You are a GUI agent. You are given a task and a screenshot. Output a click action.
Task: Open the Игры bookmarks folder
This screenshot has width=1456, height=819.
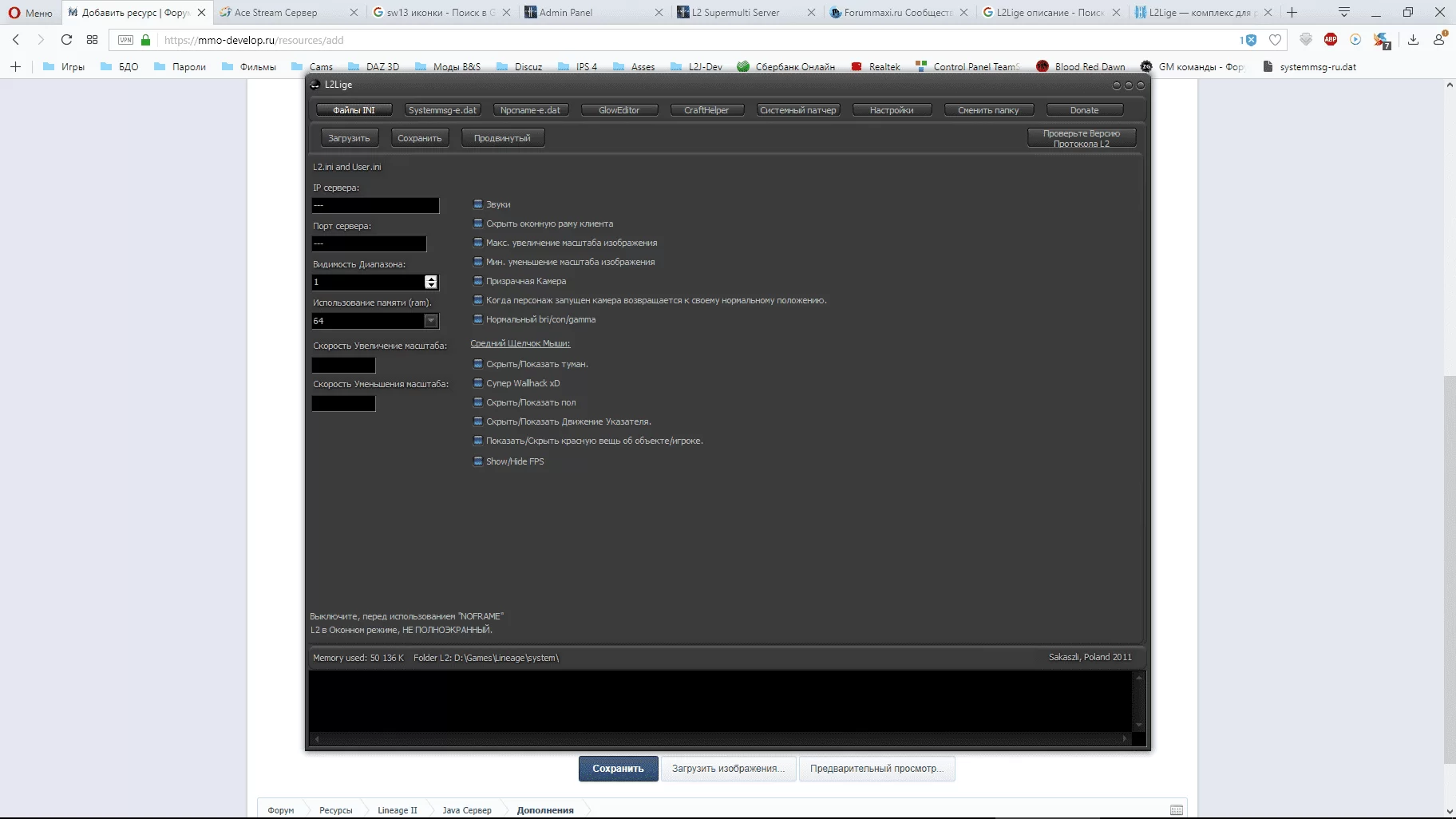pyautogui.click(x=64, y=67)
